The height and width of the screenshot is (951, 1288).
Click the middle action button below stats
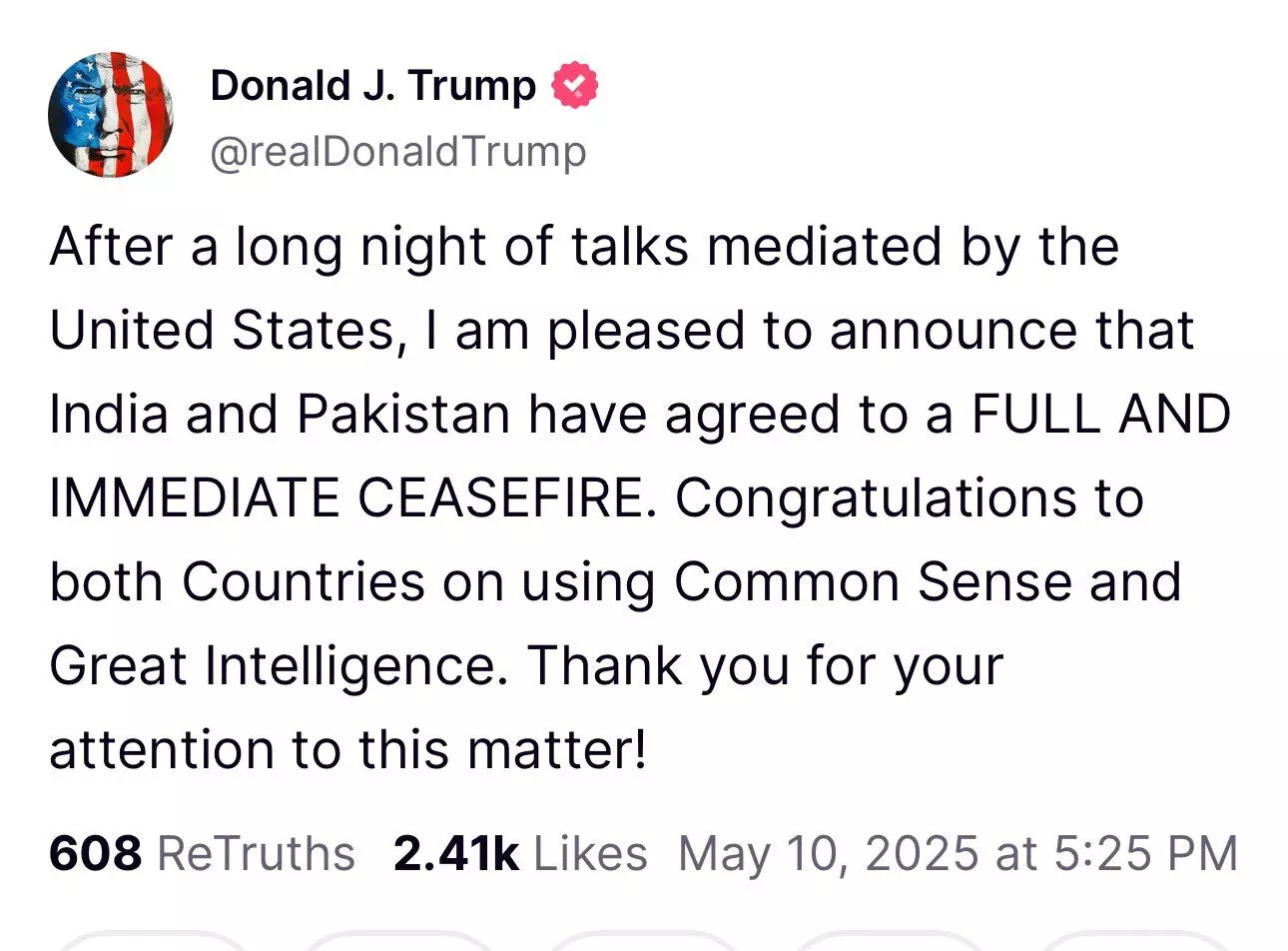pyautogui.click(x=642, y=943)
